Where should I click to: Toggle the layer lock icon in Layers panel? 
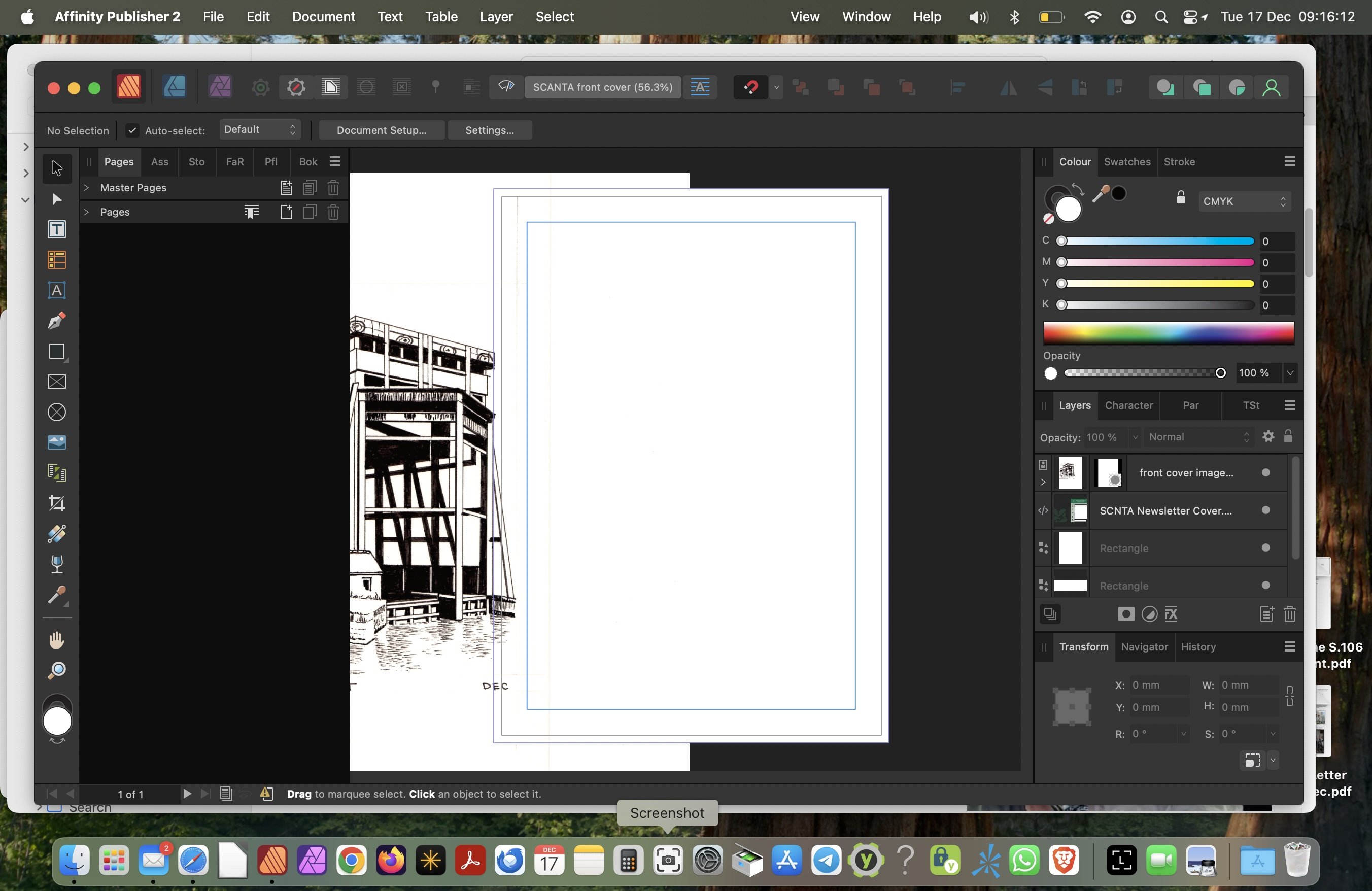[x=1288, y=436]
